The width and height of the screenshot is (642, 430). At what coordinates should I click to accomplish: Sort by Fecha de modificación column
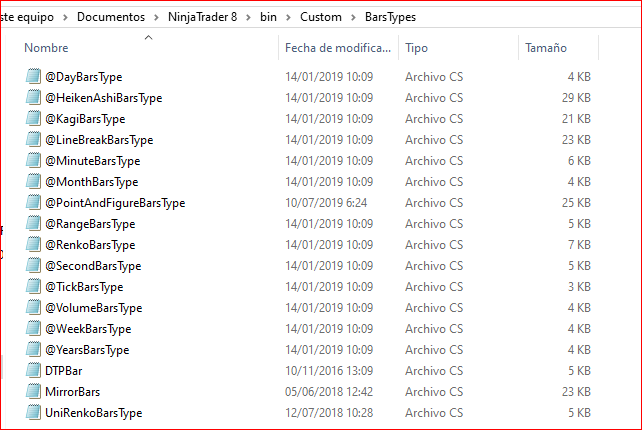coord(338,48)
